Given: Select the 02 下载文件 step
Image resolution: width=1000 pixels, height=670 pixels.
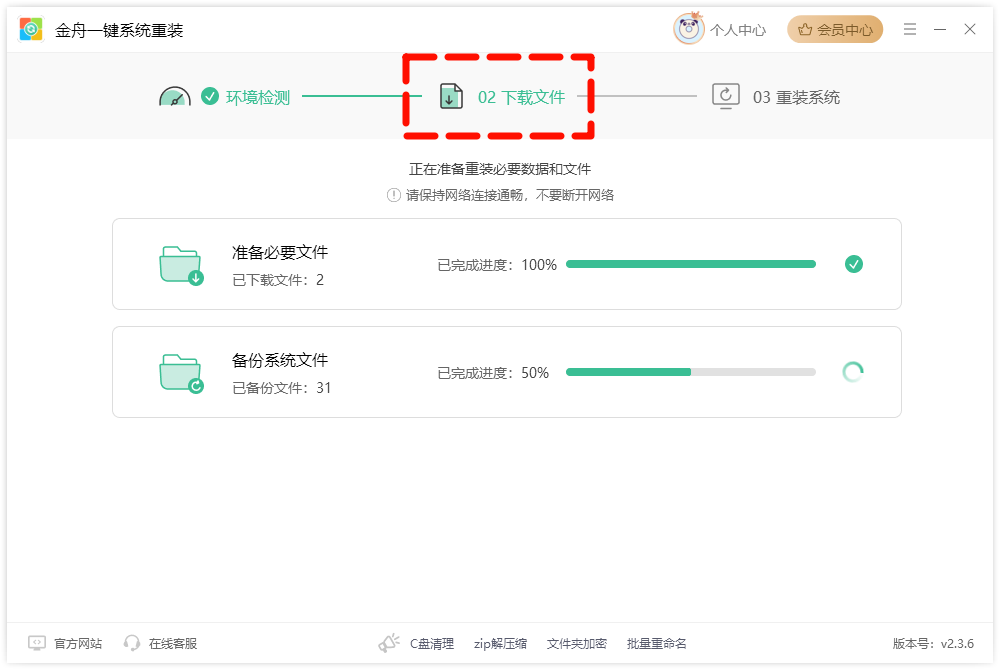Looking at the screenshot, I should tap(521, 98).
